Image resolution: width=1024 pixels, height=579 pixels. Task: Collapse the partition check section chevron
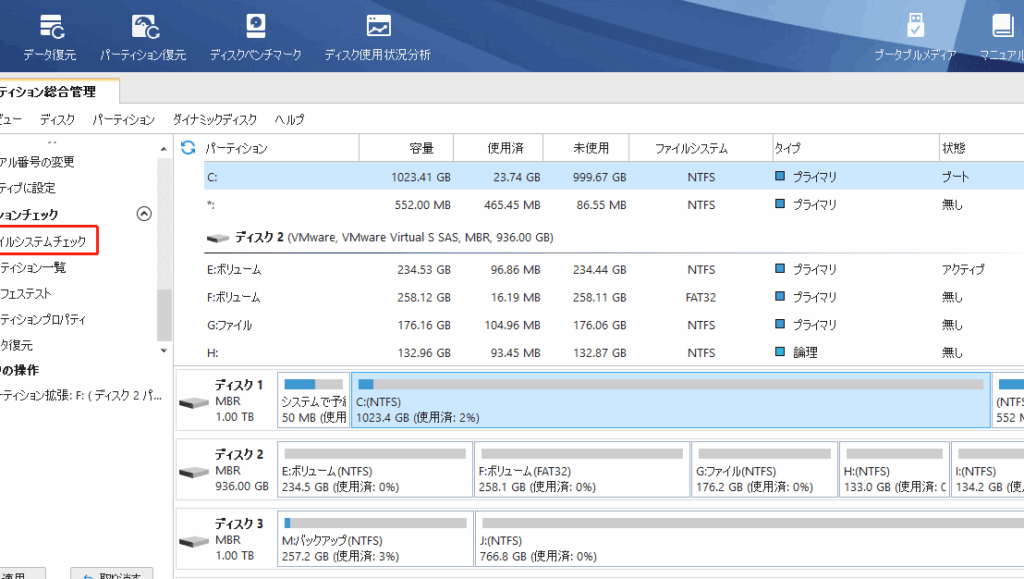click(x=144, y=214)
